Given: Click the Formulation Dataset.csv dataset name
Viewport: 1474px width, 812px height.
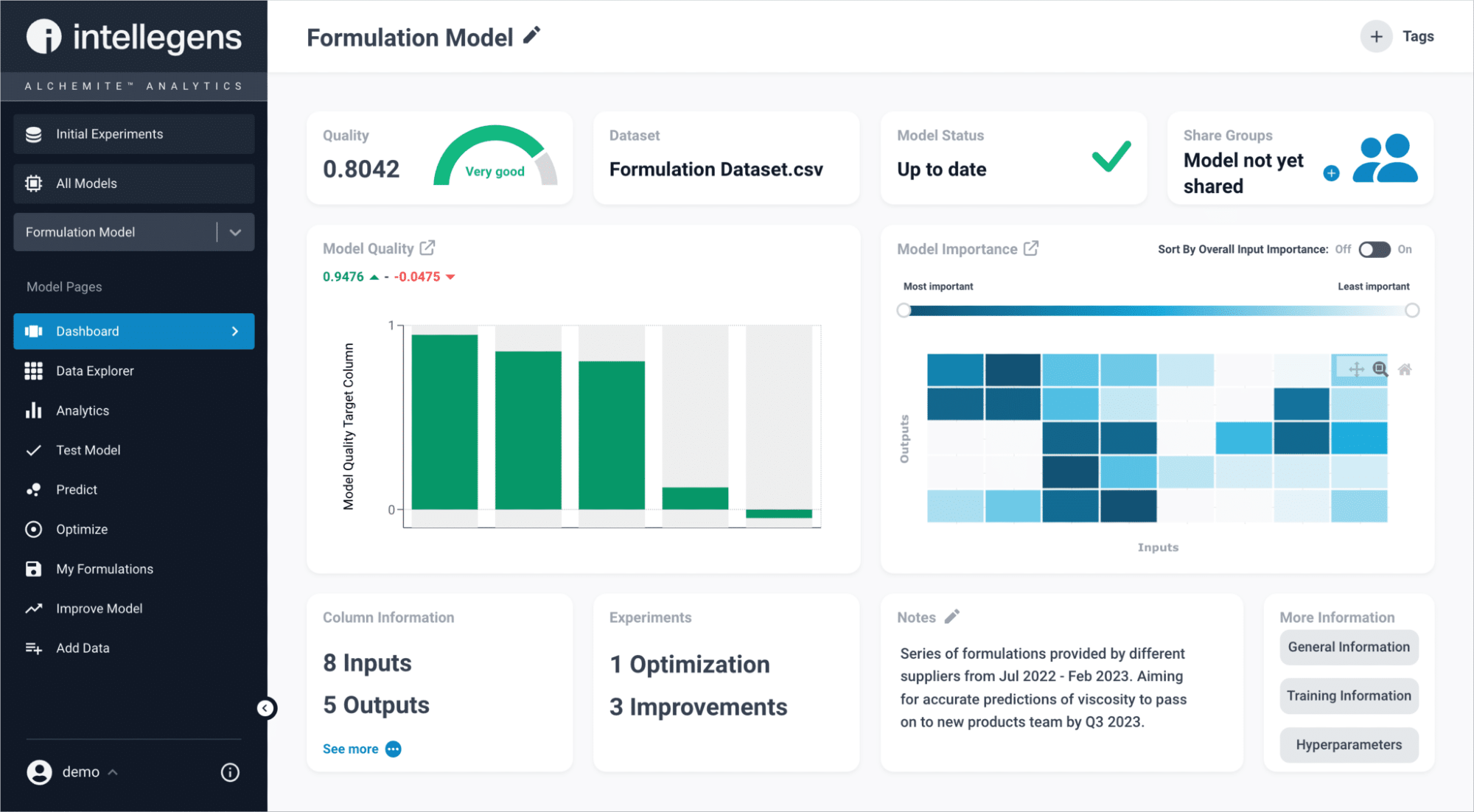Looking at the screenshot, I should (x=716, y=169).
